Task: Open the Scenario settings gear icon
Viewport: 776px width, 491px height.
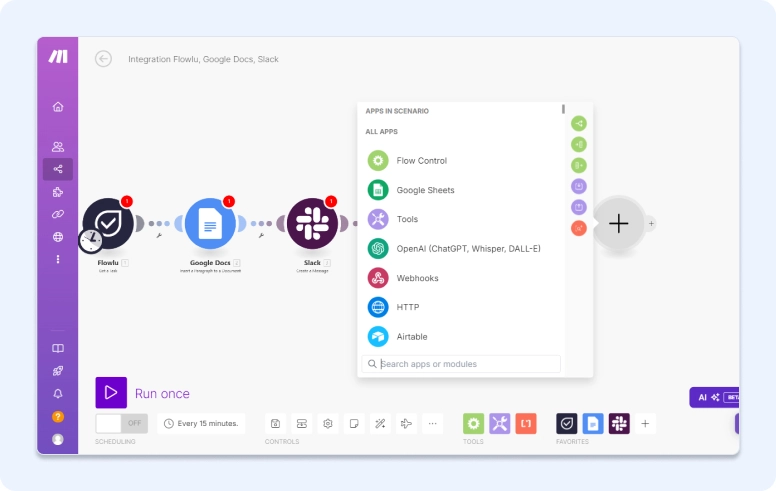Action: click(x=328, y=424)
